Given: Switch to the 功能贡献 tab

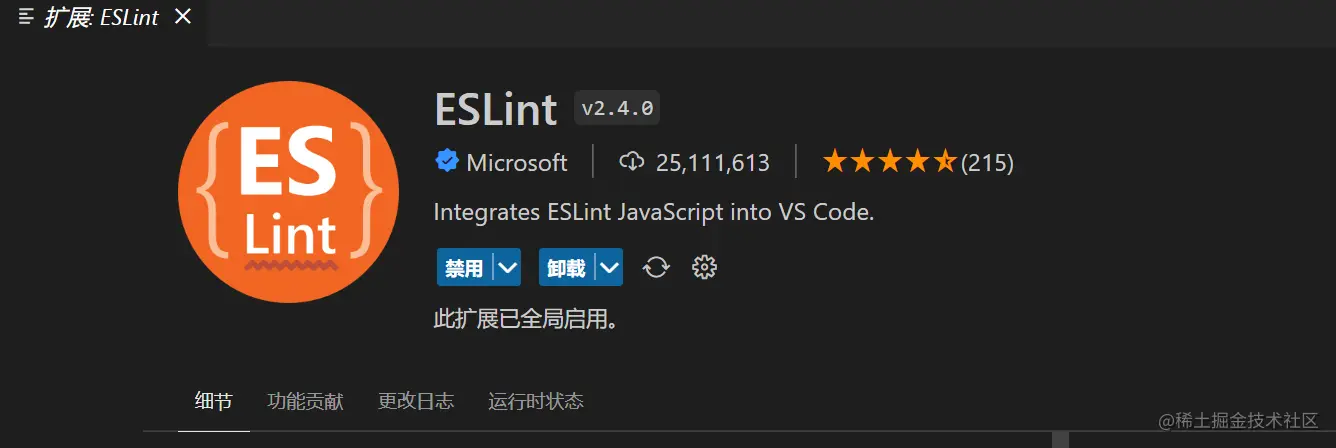Looking at the screenshot, I should (305, 401).
